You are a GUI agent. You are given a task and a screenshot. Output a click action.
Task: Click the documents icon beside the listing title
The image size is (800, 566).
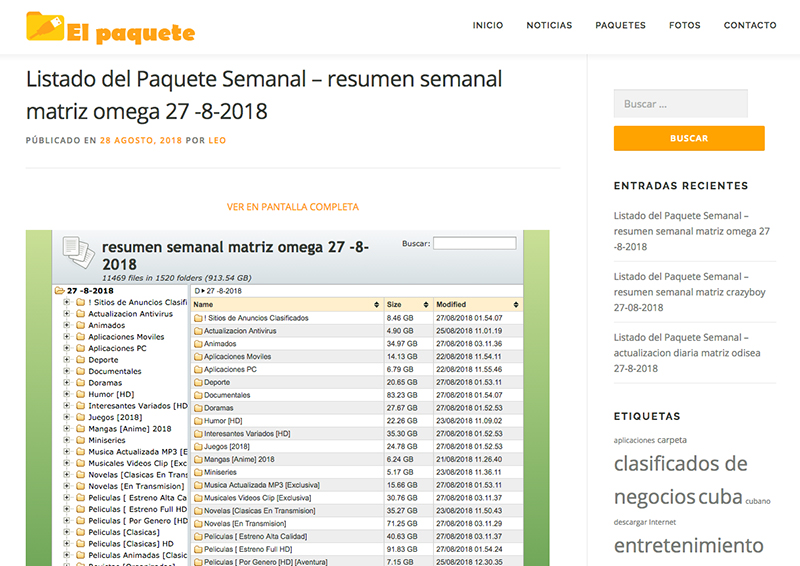pos(77,256)
